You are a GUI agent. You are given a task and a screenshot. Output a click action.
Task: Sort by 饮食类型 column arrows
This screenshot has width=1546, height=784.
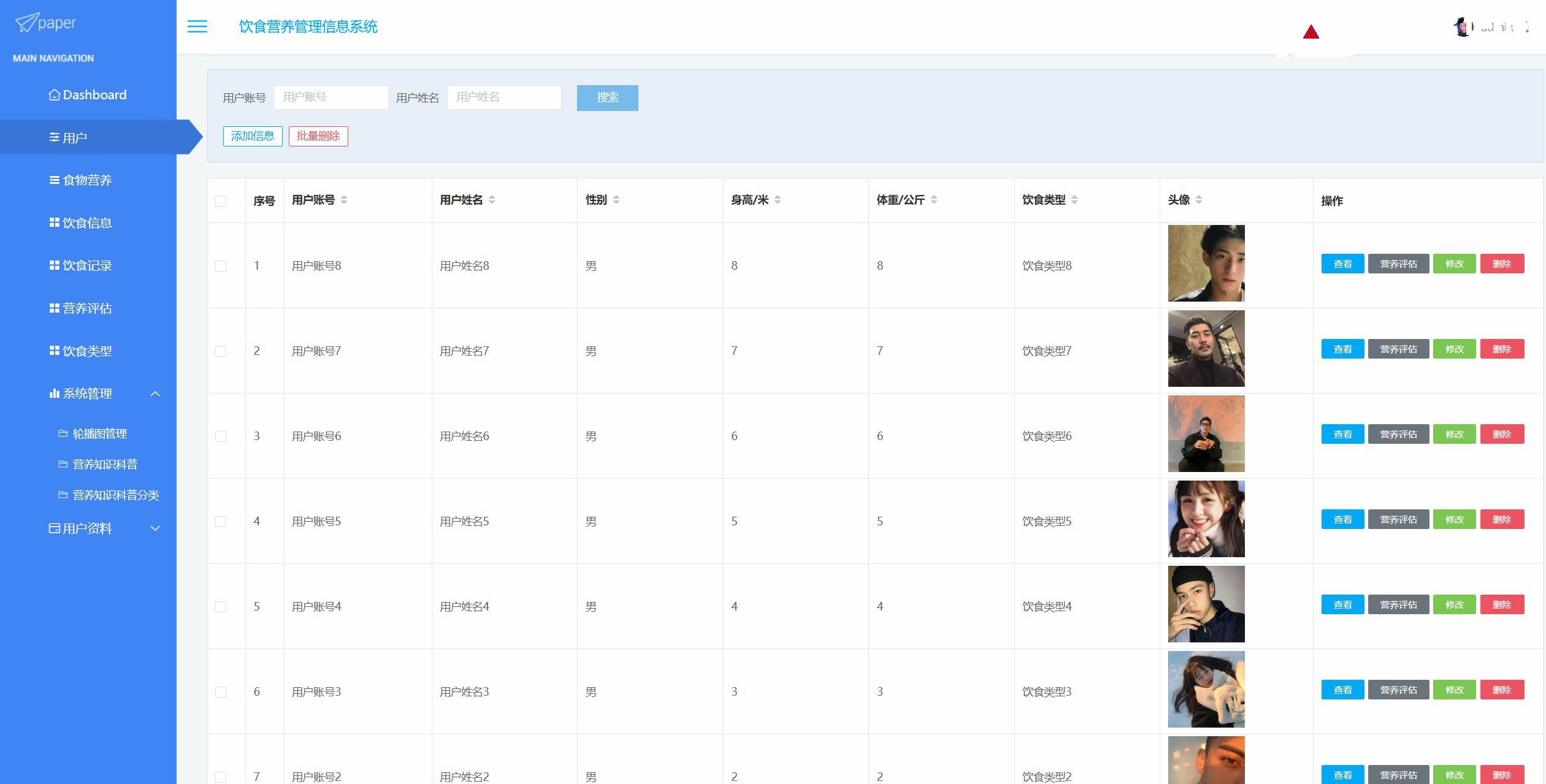point(1074,200)
